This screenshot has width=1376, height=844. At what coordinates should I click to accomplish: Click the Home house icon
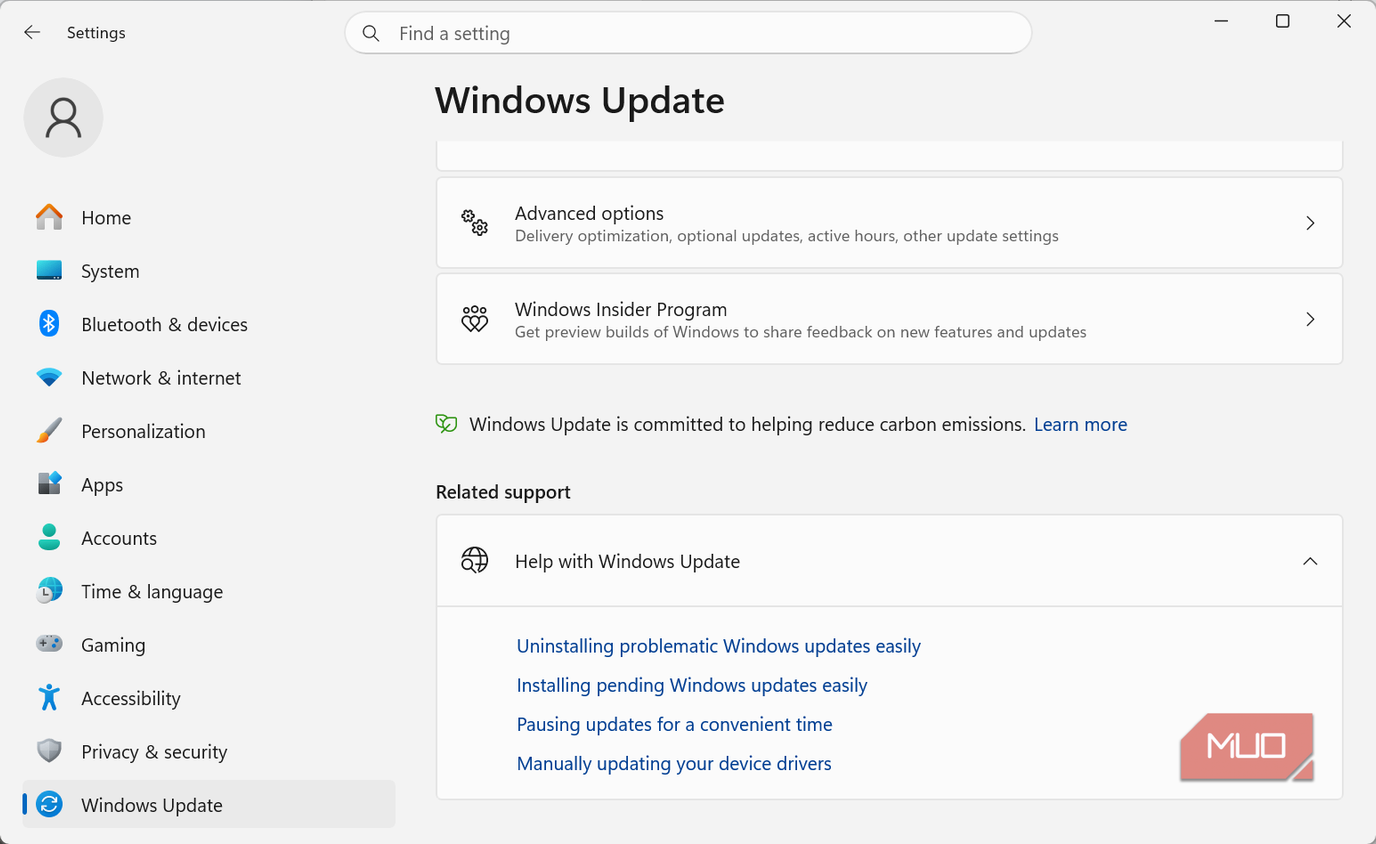(x=49, y=217)
